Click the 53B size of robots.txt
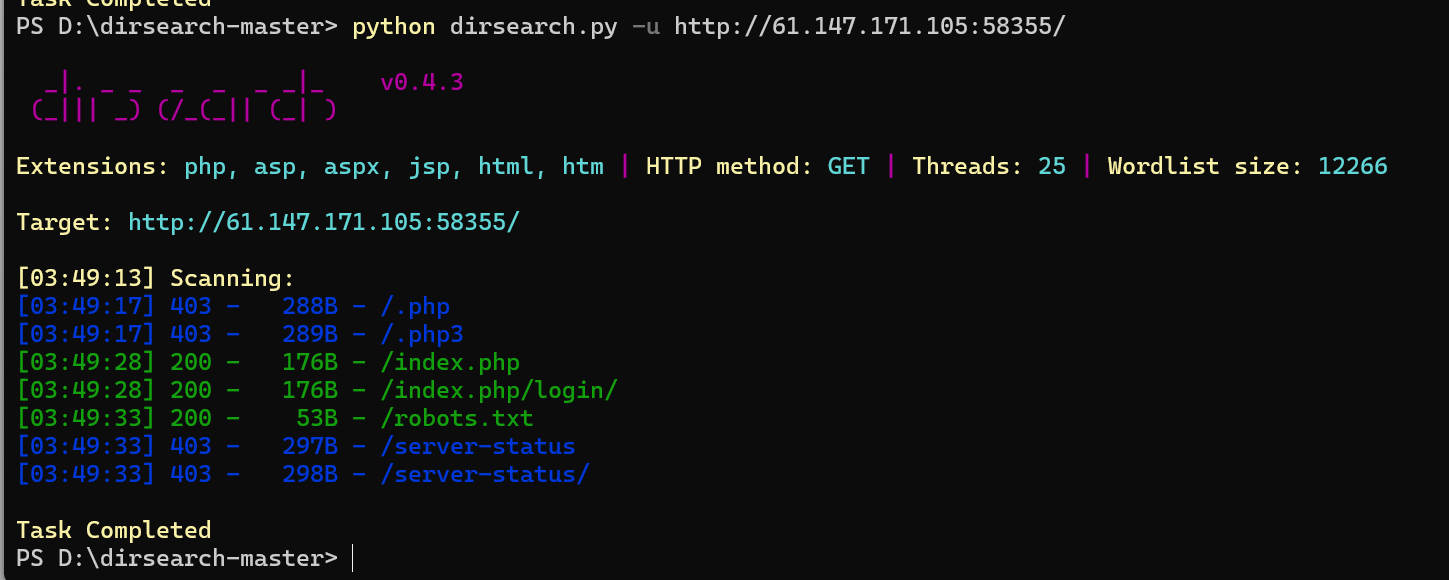This screenshot has height=580, width=1449. 317,418
